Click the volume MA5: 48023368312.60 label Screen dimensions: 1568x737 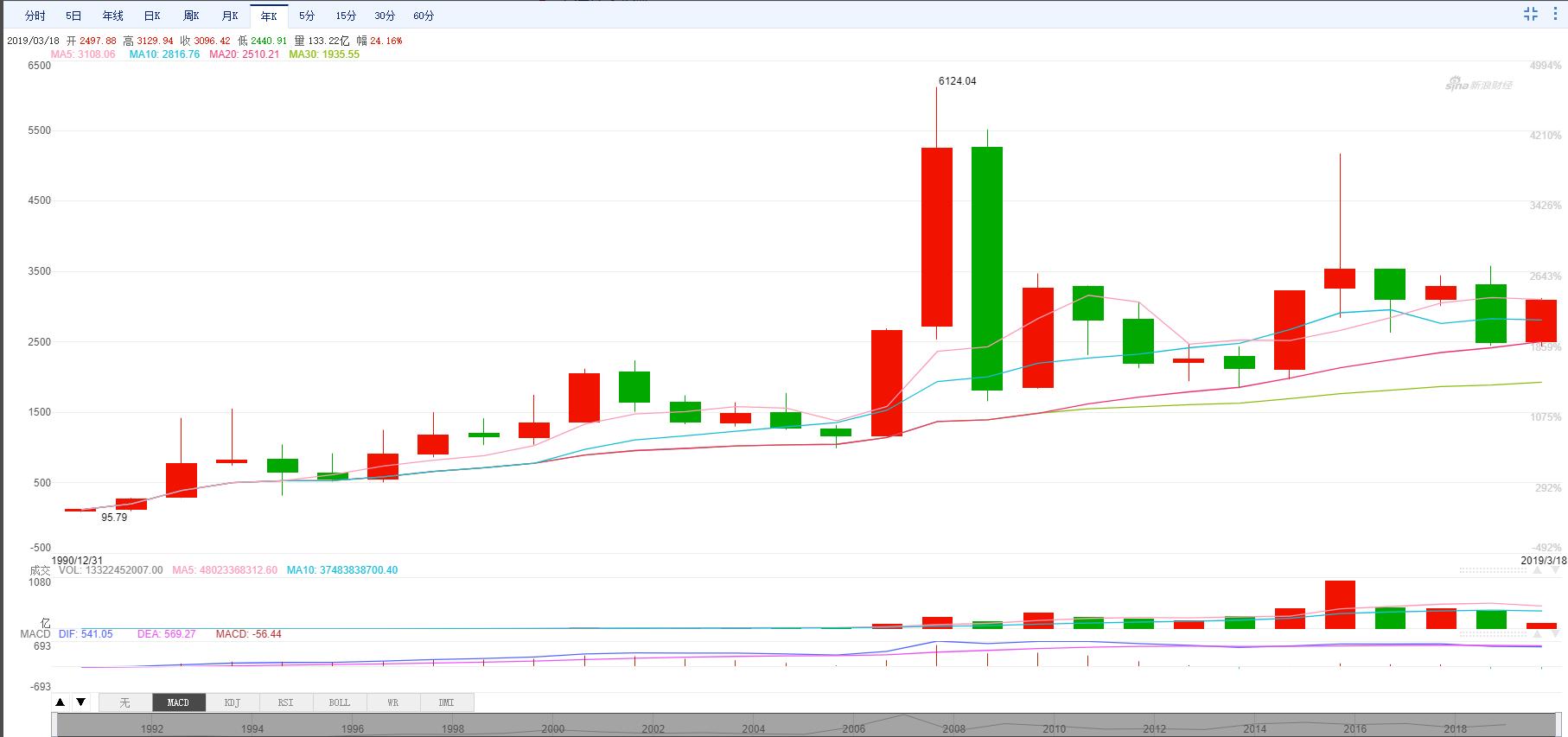pyautogui.click(x=225, y=570)
